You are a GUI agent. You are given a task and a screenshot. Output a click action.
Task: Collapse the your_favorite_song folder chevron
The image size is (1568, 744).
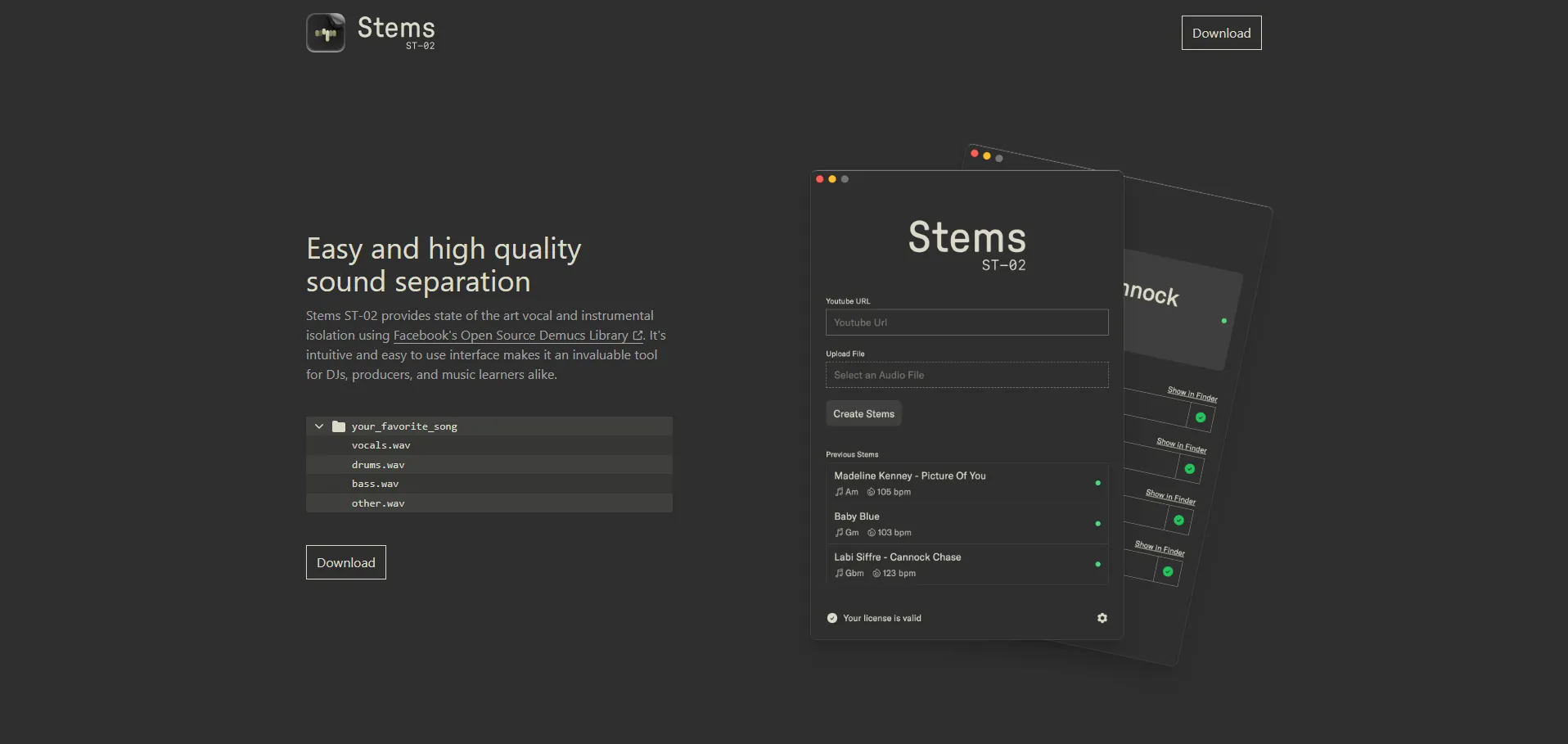[319, 426]
